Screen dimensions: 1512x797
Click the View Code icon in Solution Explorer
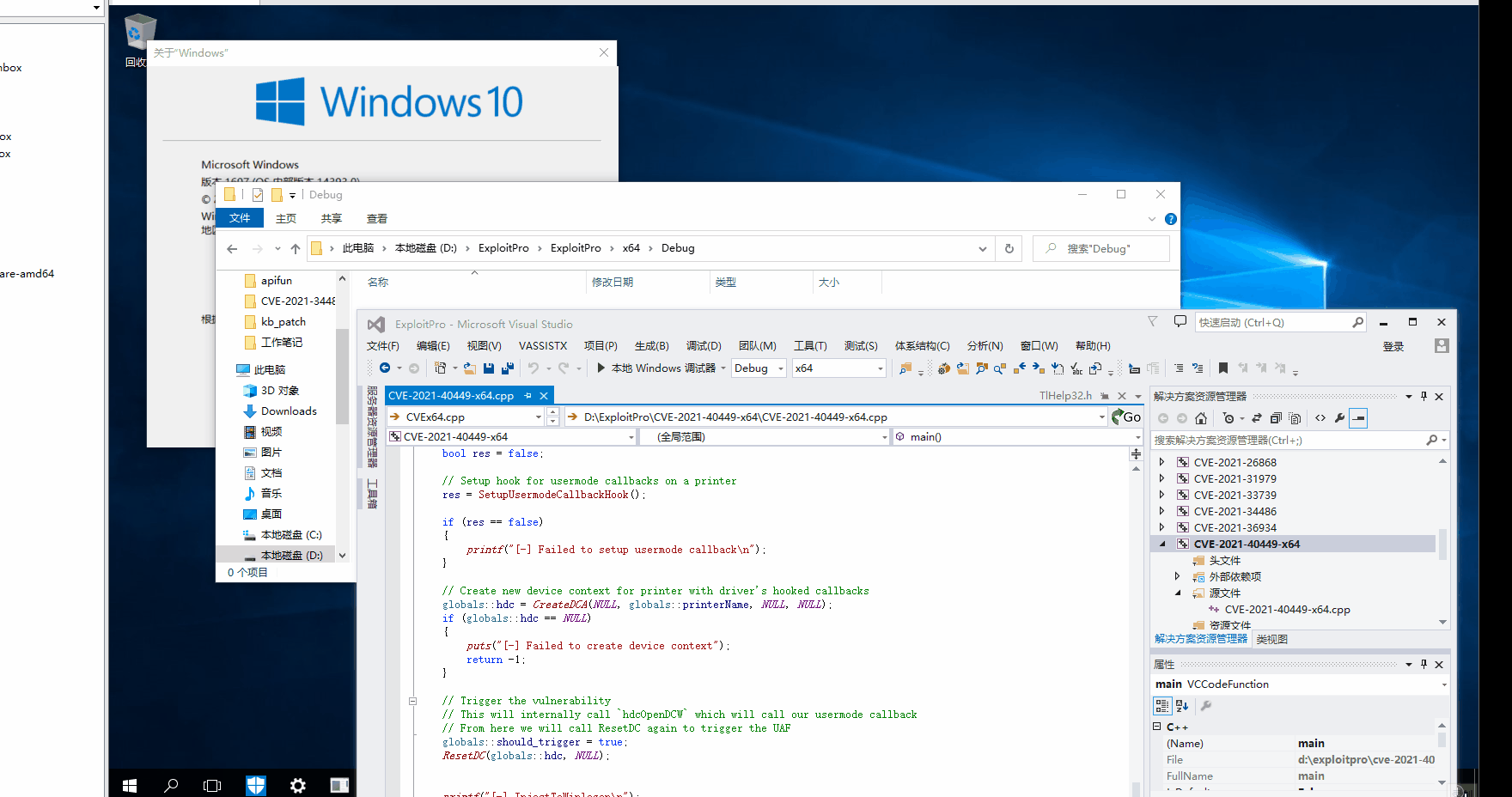[1320, 418]
